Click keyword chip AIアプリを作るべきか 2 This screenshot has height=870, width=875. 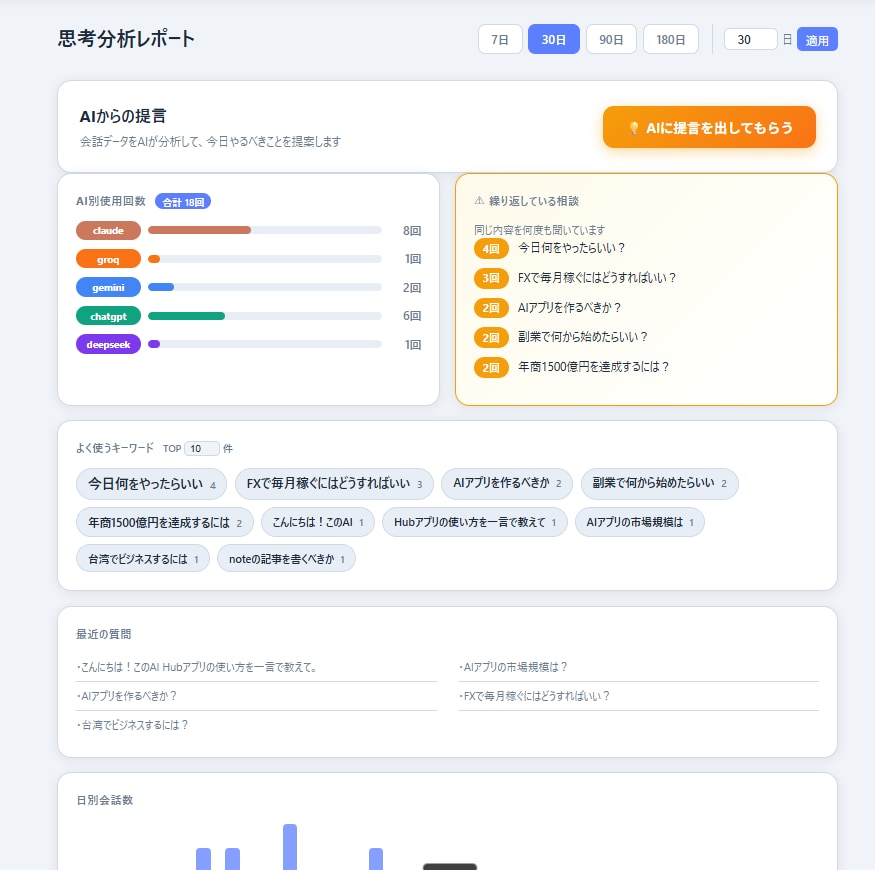click(x=507, y=483)
